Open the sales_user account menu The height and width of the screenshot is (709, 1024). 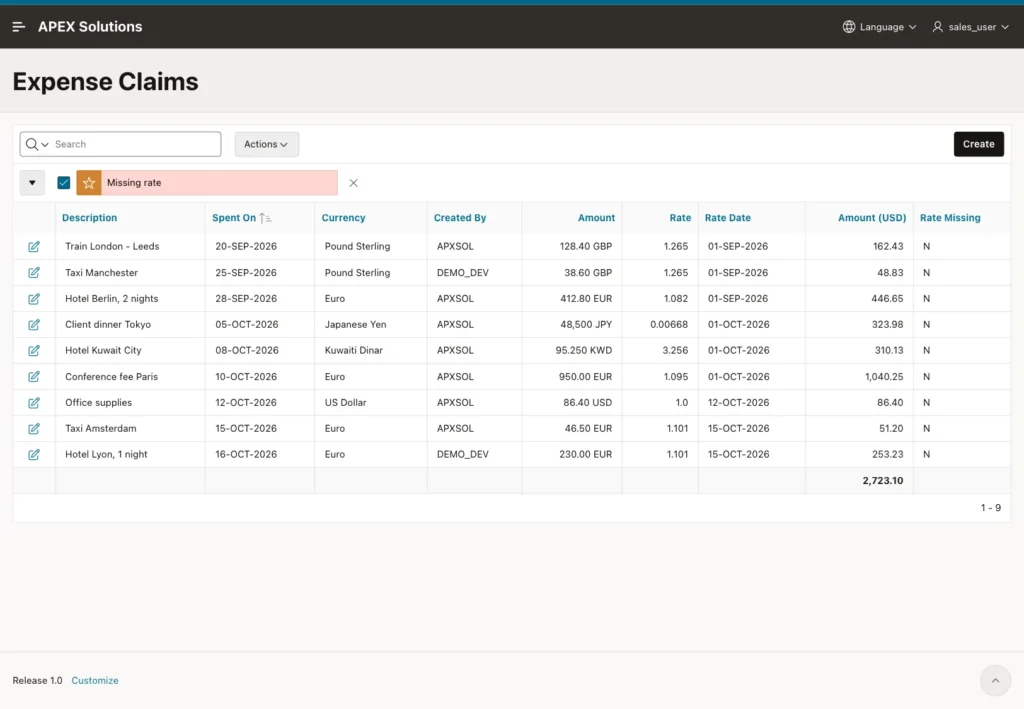[x=970, y=27]
